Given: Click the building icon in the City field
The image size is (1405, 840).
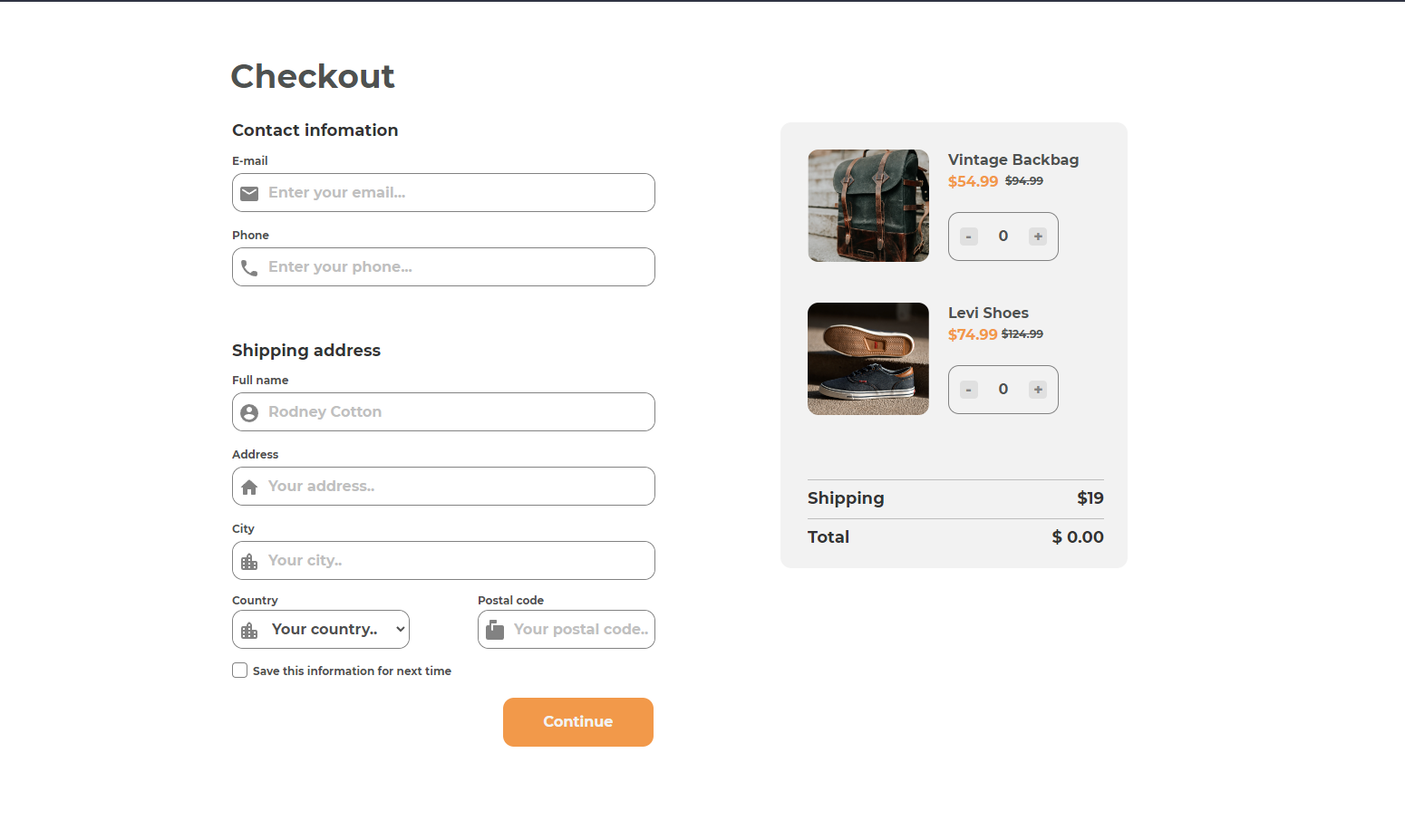Looking at the screenshot, I should 249,560.
